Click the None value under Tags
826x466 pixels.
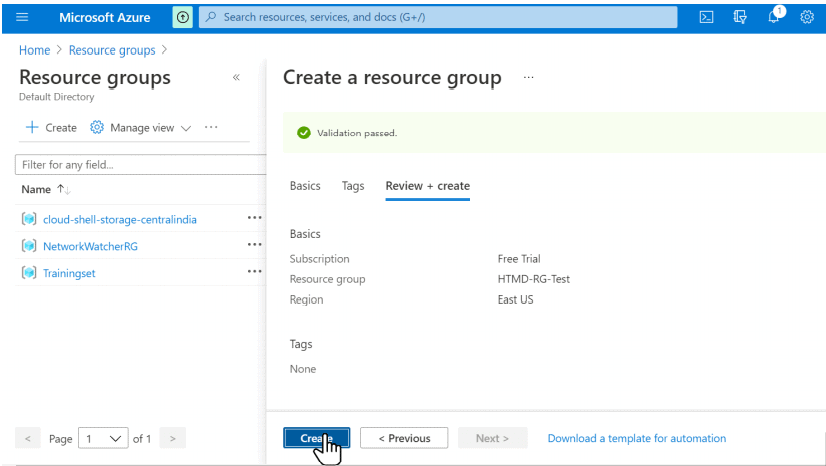[x=303, y=369]
